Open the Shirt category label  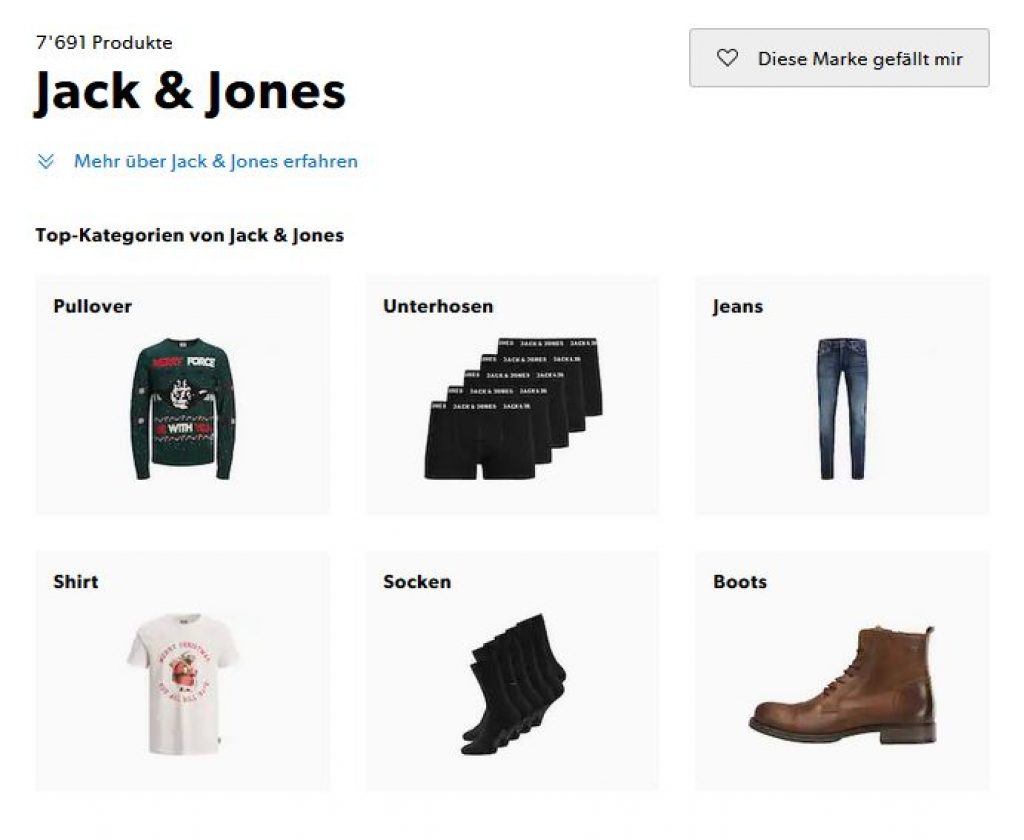pos(76,582)
